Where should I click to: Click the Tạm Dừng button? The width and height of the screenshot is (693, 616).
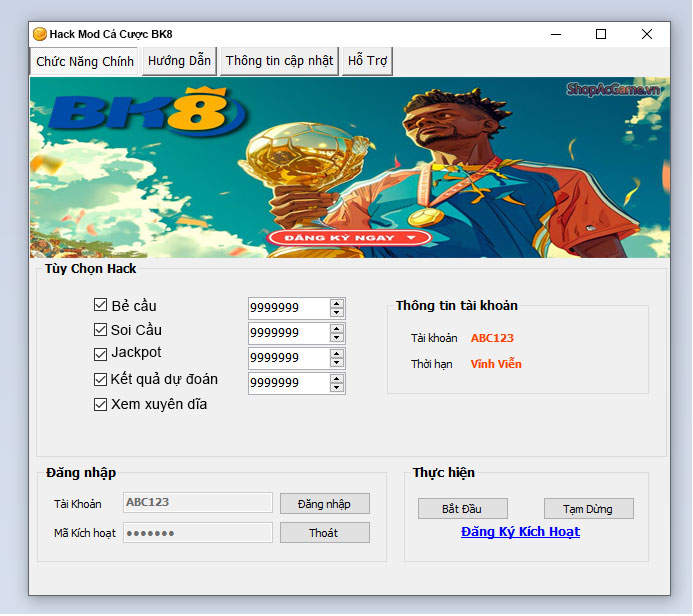[588, 509]
